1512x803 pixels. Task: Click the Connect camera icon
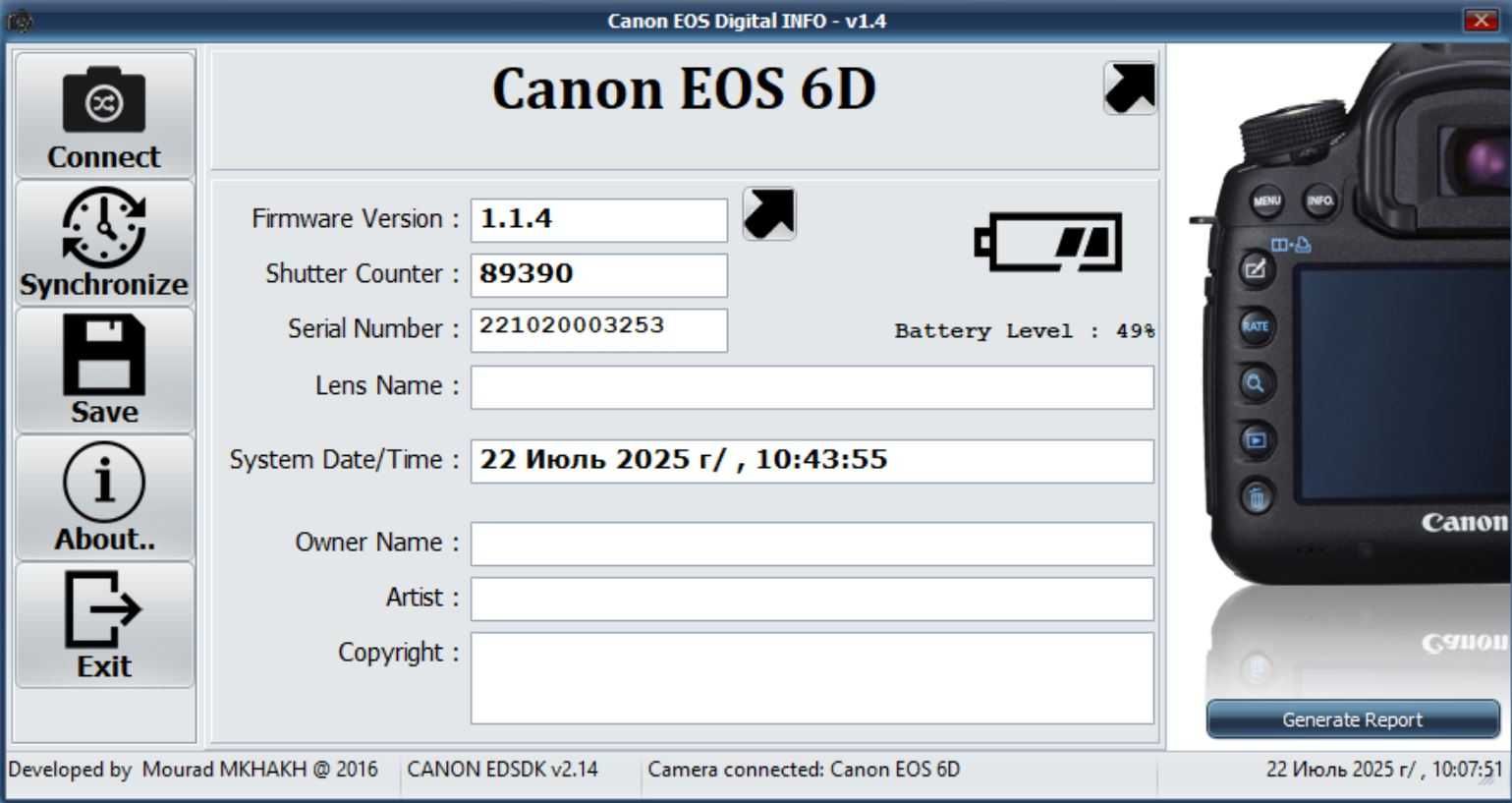(104, 115)
